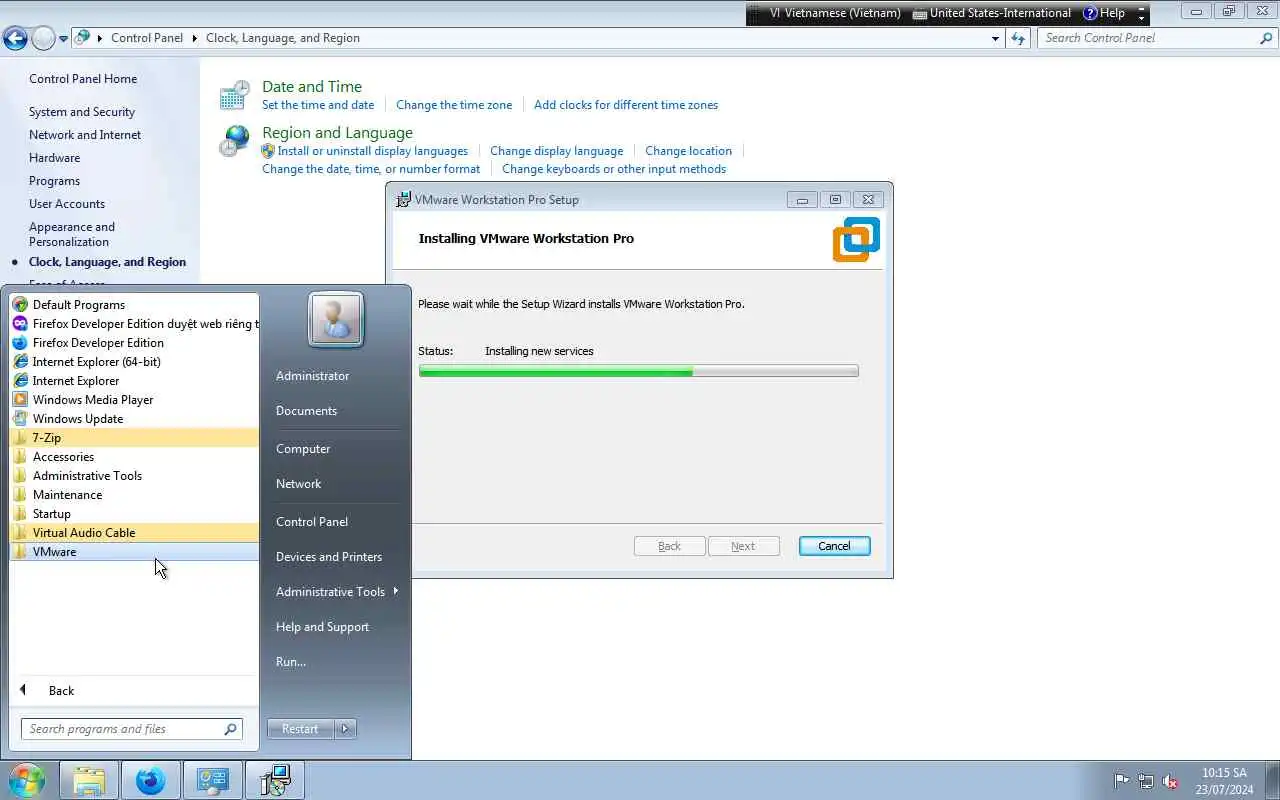Open File Explorer from taskbar
The width and height of the screenshot is (1280, 800).
point(89,780)
